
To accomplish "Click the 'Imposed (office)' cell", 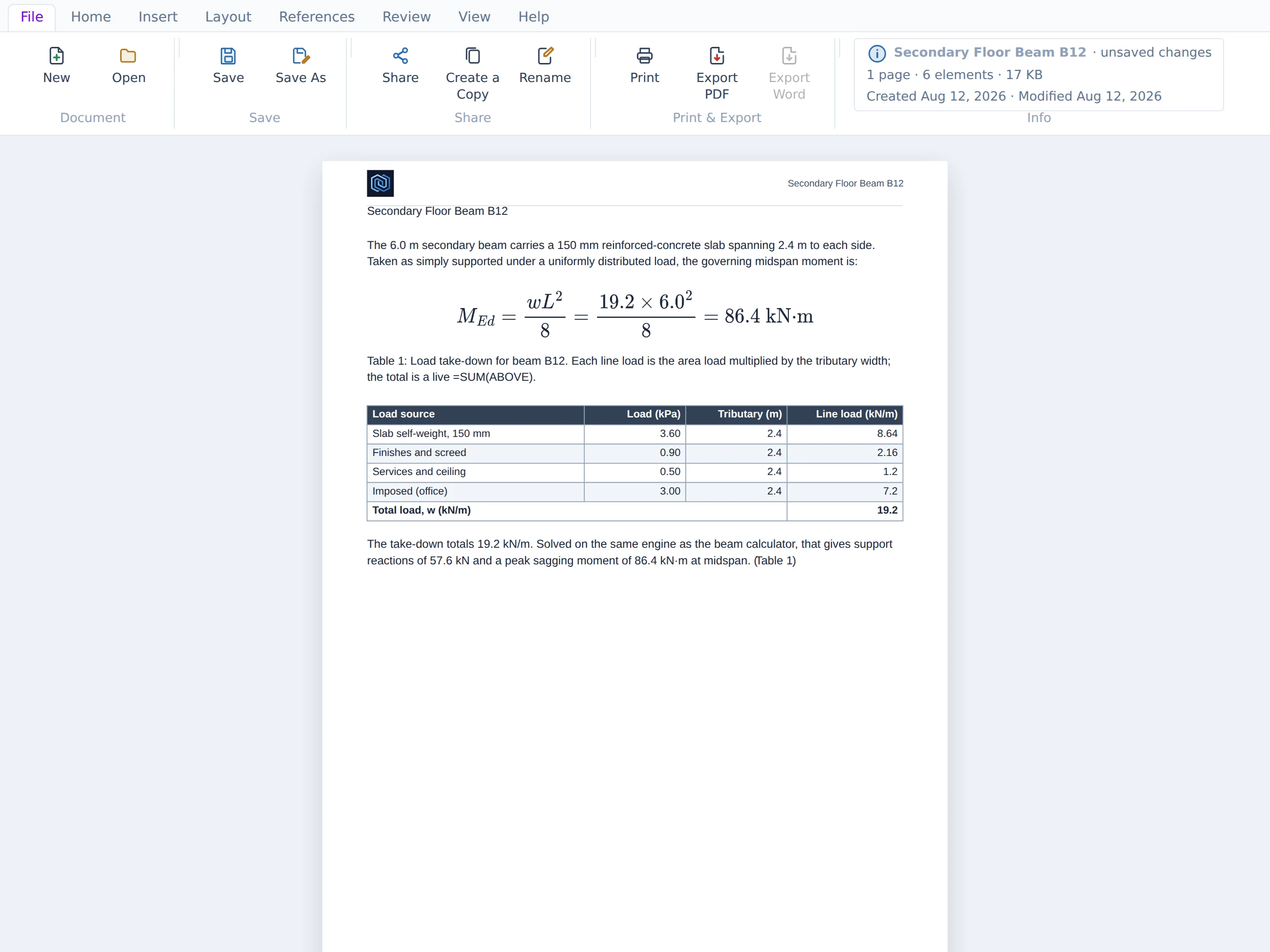I will [475, 491].
